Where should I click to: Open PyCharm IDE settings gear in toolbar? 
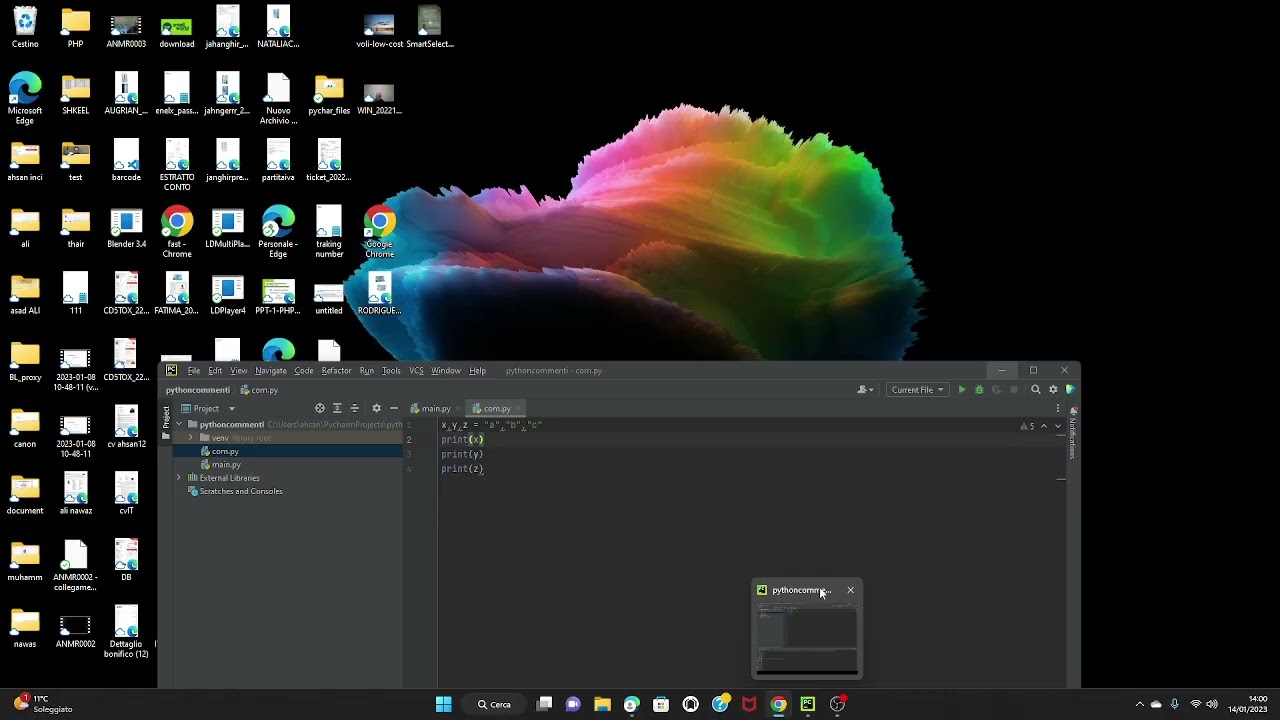(1053, 390)
